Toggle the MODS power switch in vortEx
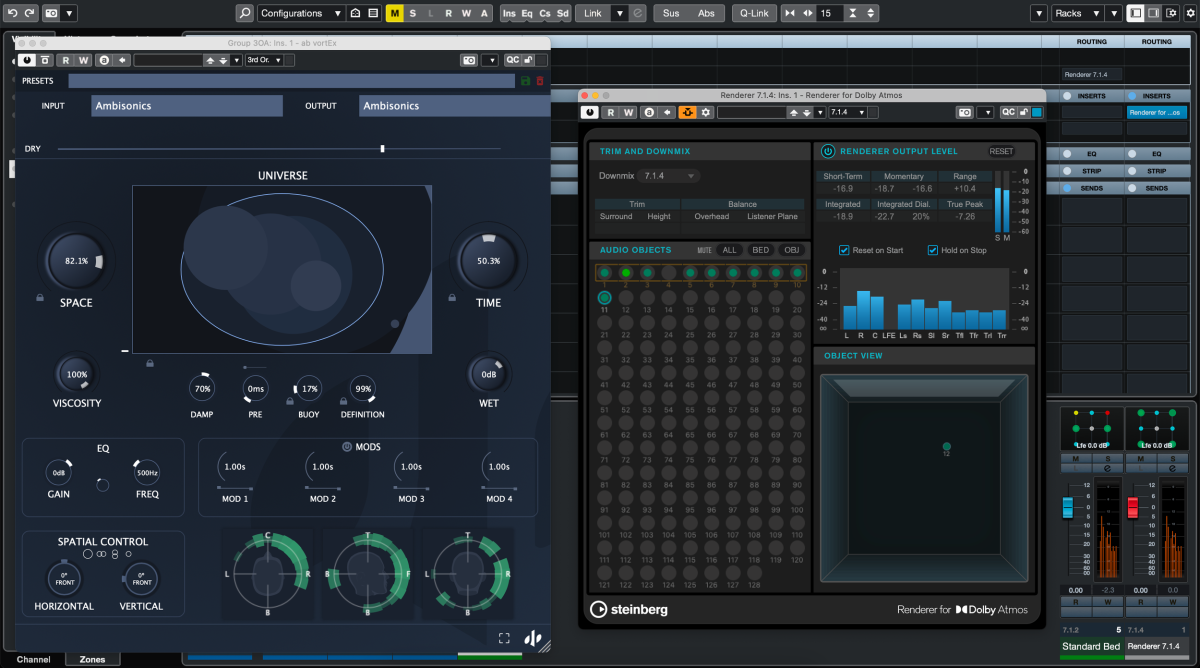 (x=347, y=447)
